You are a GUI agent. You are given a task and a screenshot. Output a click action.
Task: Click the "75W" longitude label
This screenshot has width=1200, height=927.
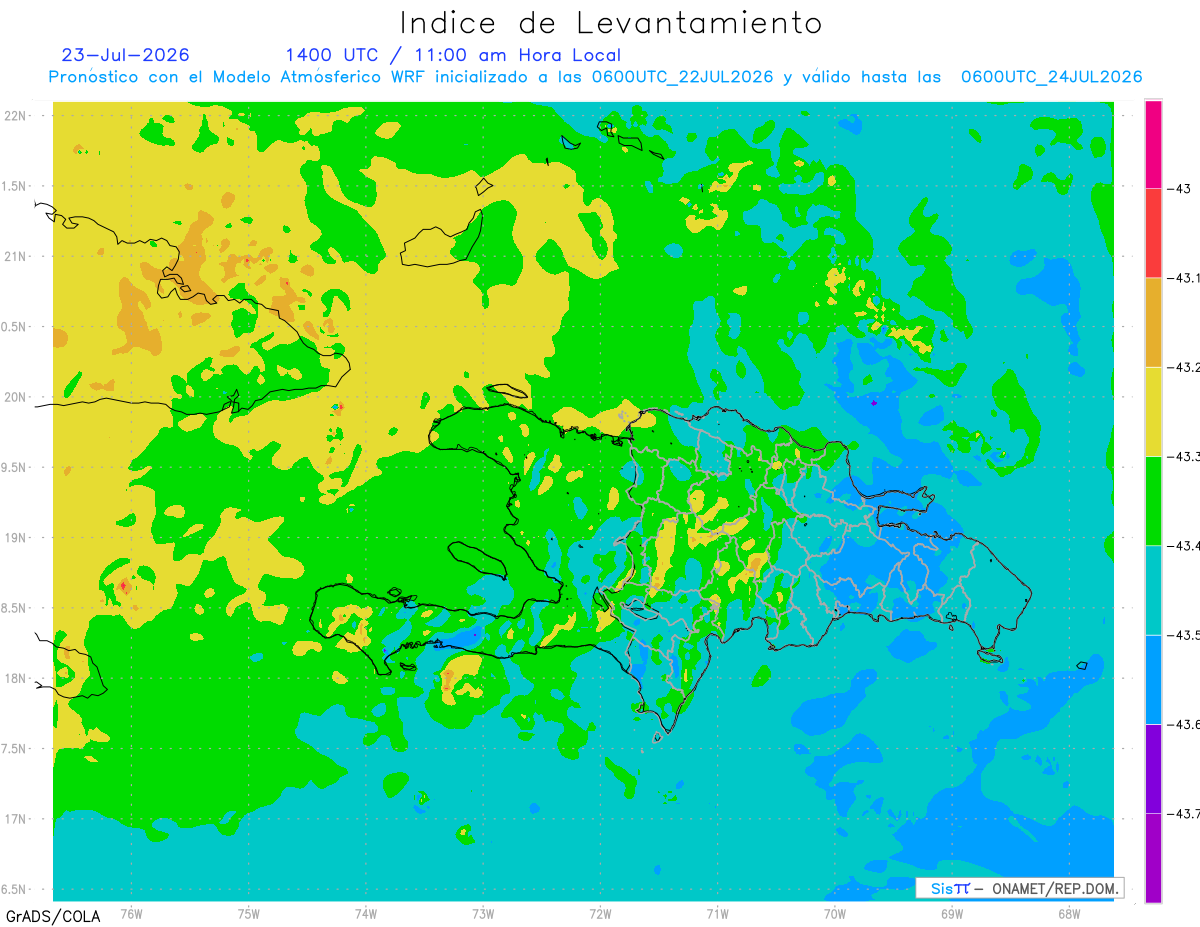point(249,913)
